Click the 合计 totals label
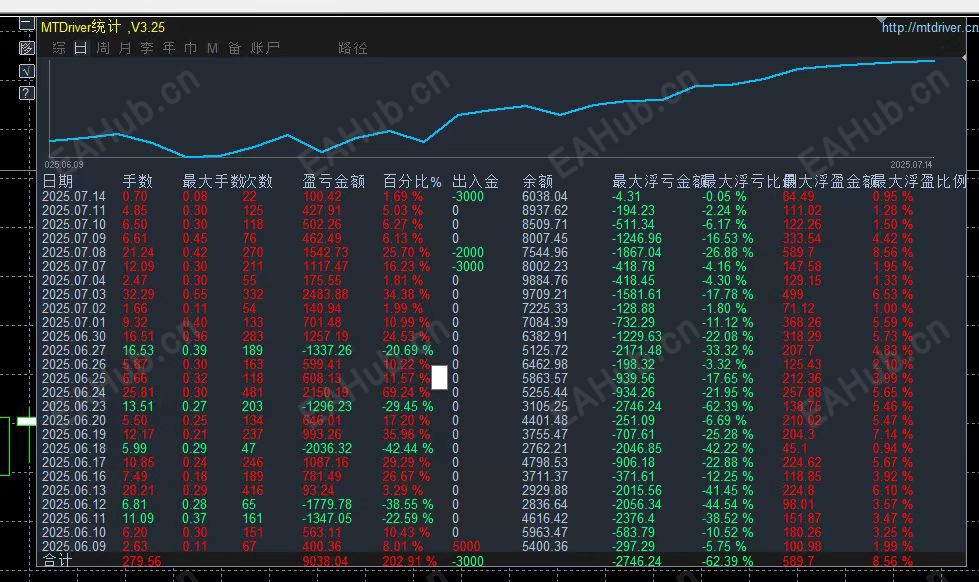Screen dimensions: 979x582 (57, 561)
